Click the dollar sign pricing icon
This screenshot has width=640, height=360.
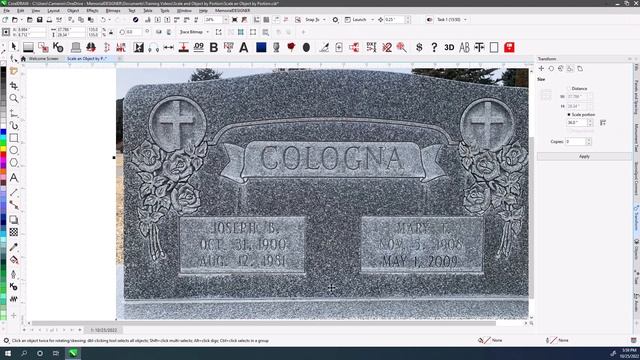coord(419,47)
